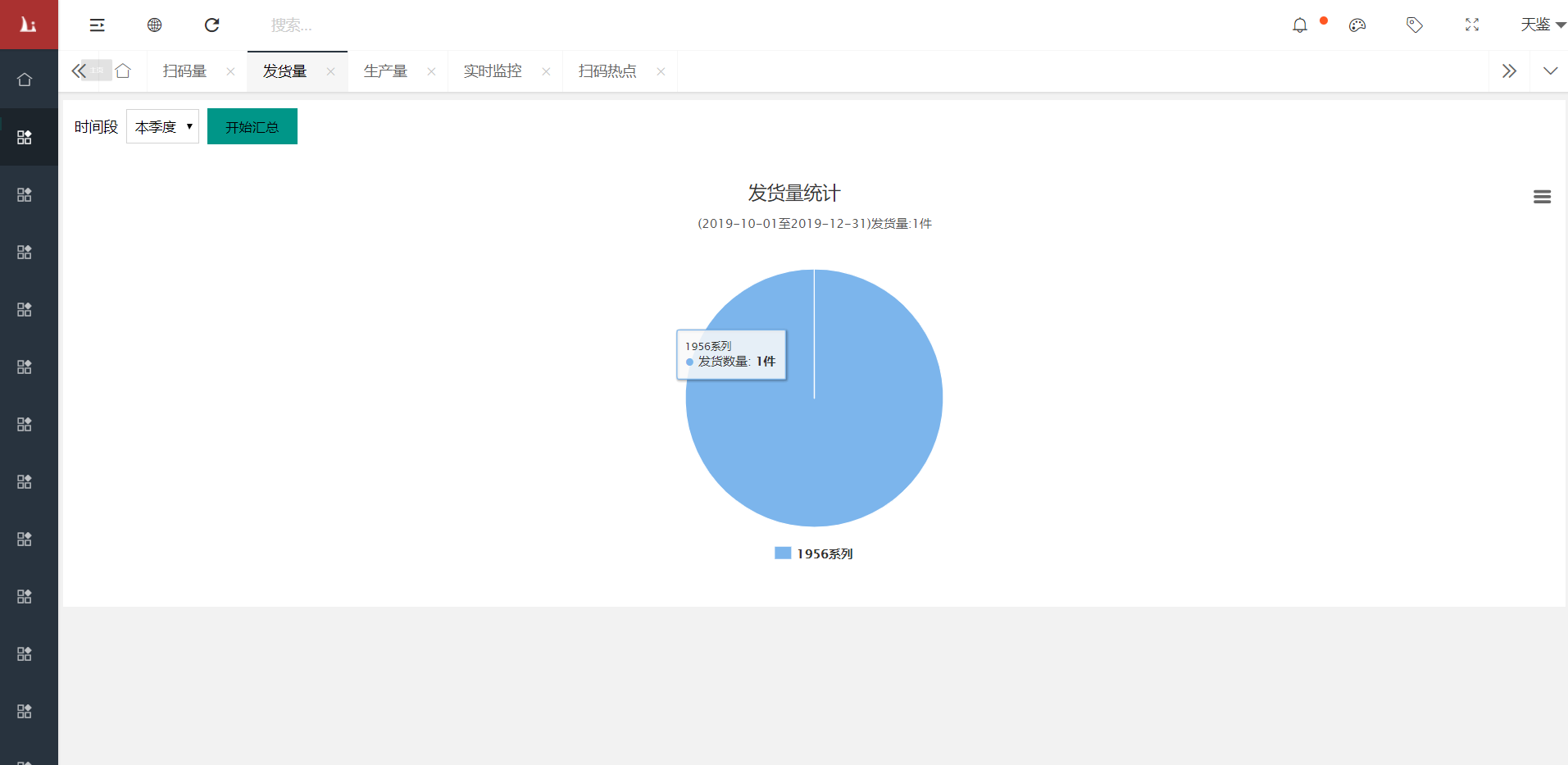The width and height of the screenshot is (1568, 765).
Task: Go to home via sidebar house icon
Action: coord(25,80)
